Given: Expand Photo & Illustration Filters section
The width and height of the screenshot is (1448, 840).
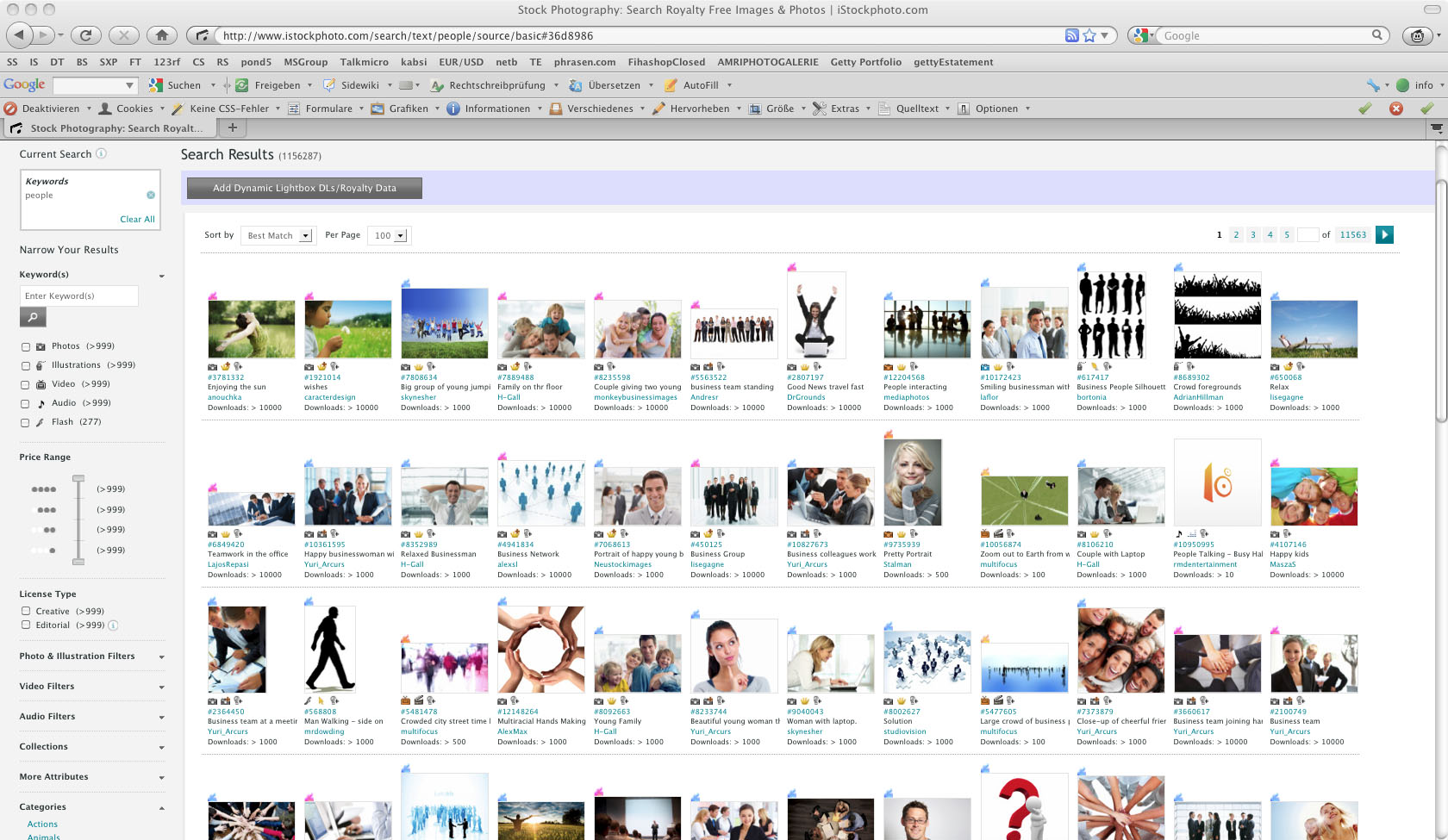Looking at the screenshot, I should pyautogui.click(x=161, y=657).
